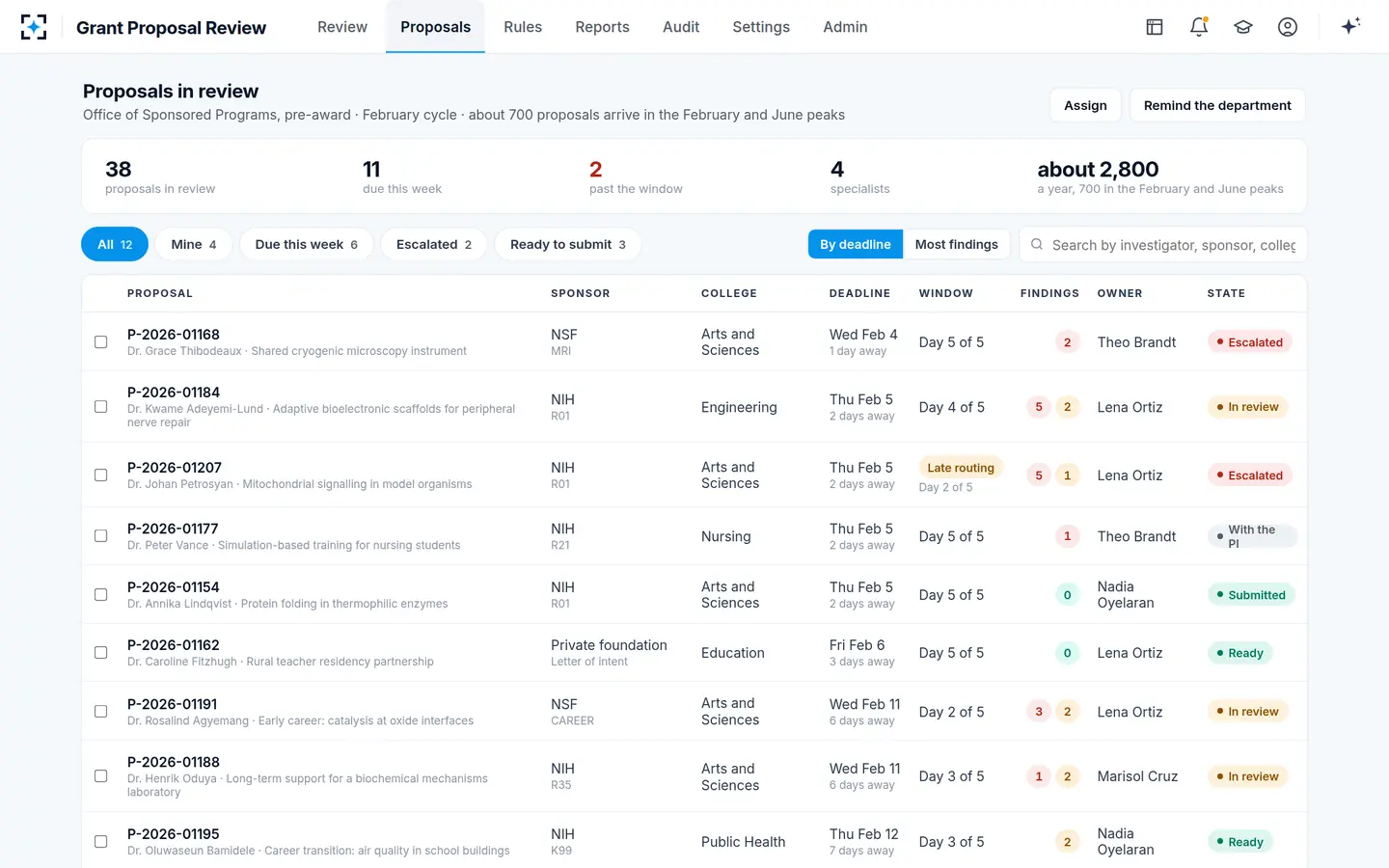Tick the checkbox for proposal P-2026-01184
Image resolution: width=1389 pixels, height=868 pixels.
click(100, 407)
